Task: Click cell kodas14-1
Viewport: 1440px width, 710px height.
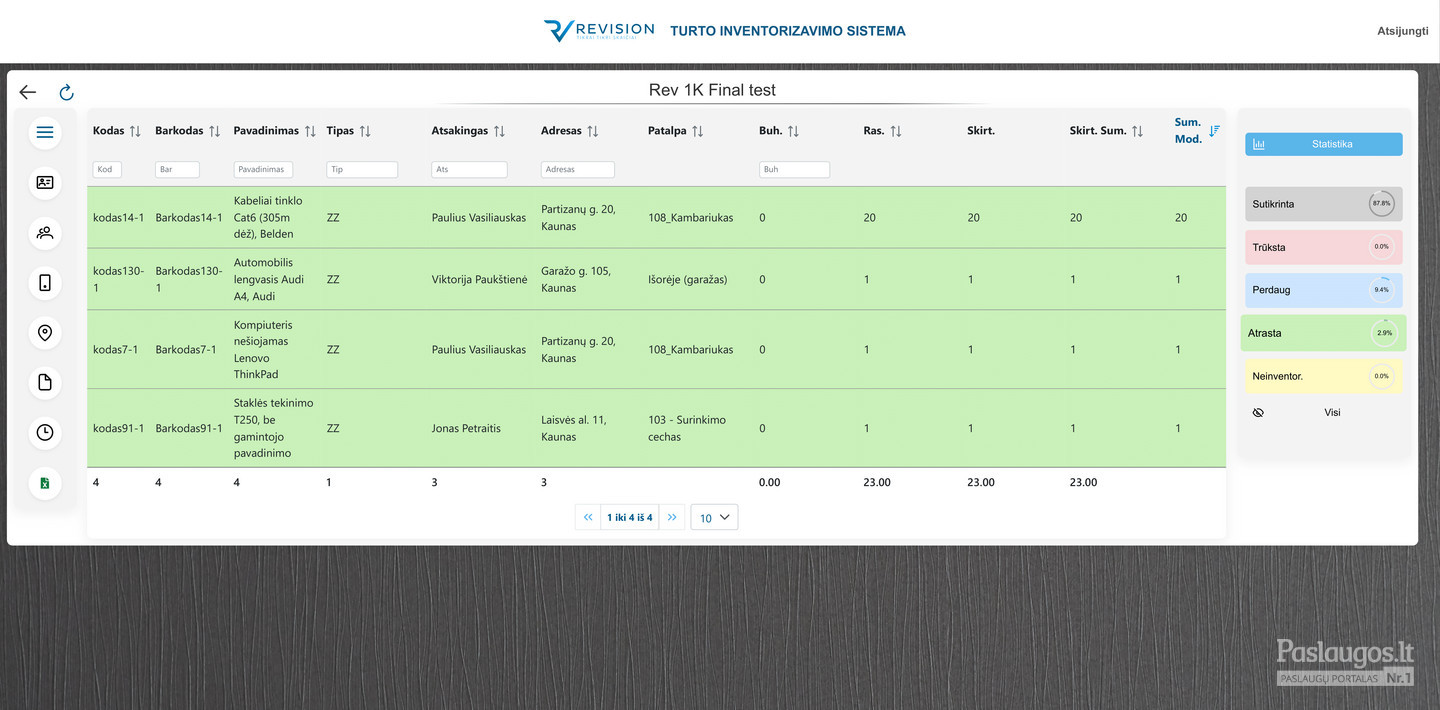Action: pos(118,217)
